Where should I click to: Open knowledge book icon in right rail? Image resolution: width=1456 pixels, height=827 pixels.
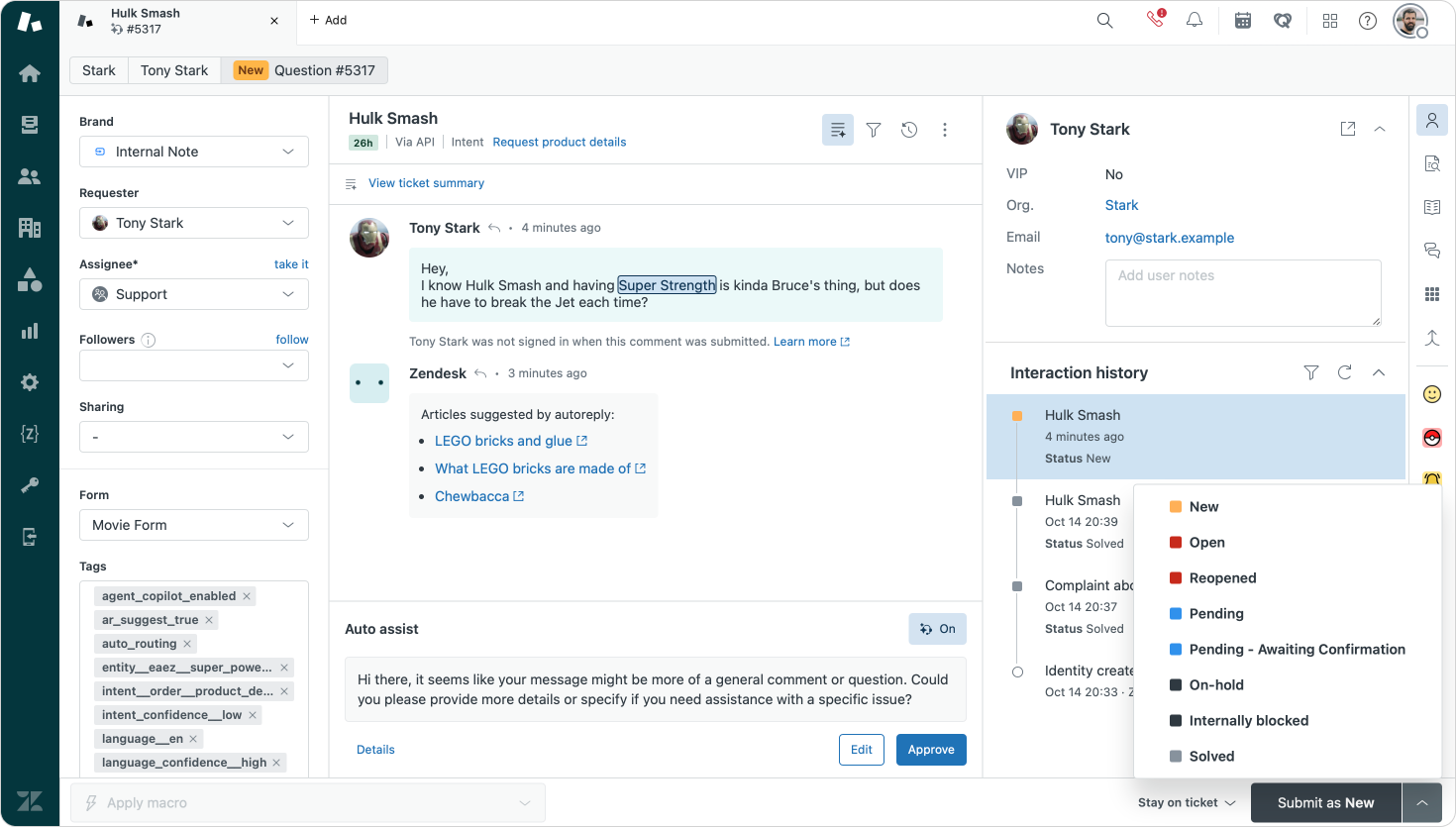coord(1432,207)
